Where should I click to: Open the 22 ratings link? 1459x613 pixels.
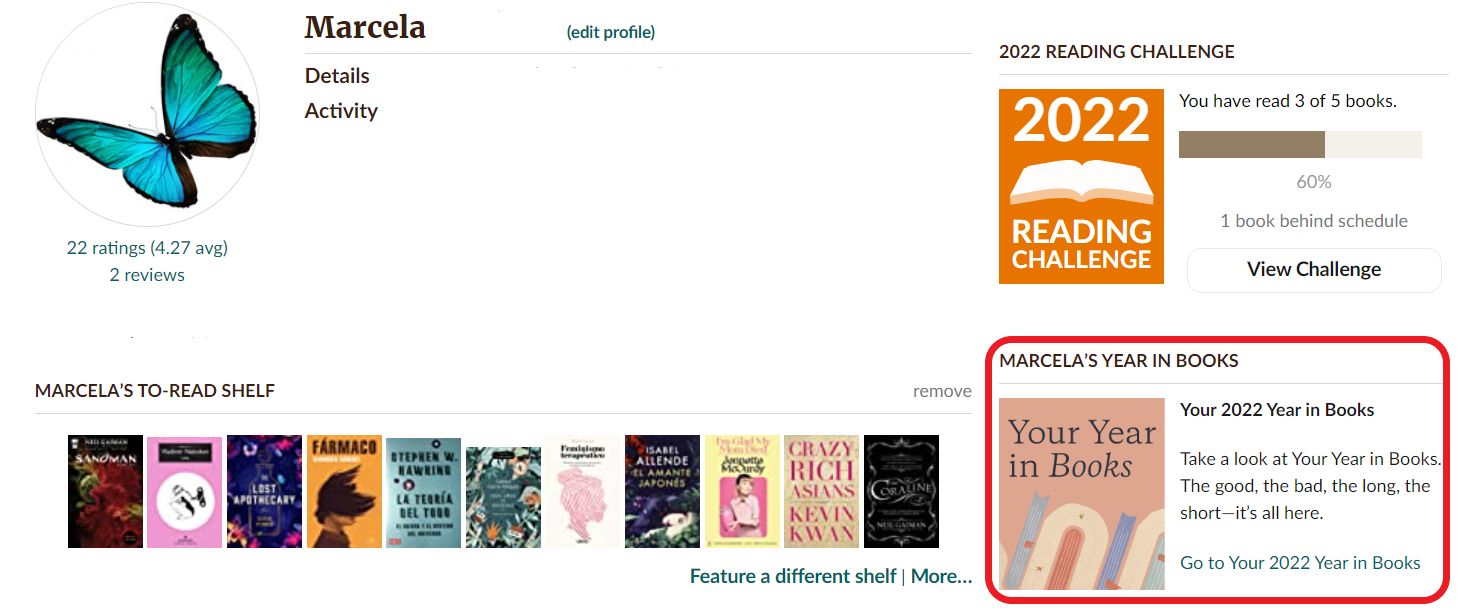point(147,247)
